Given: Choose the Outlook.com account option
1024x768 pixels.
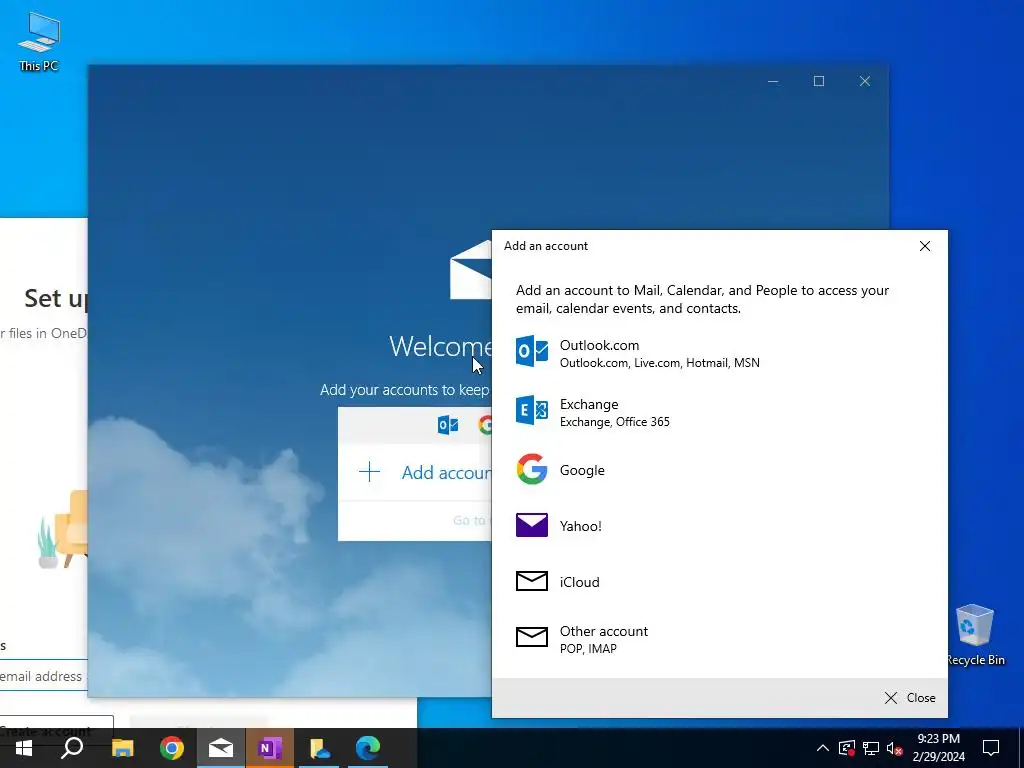Looking at the screenshot, I should [x=718, y=353].
